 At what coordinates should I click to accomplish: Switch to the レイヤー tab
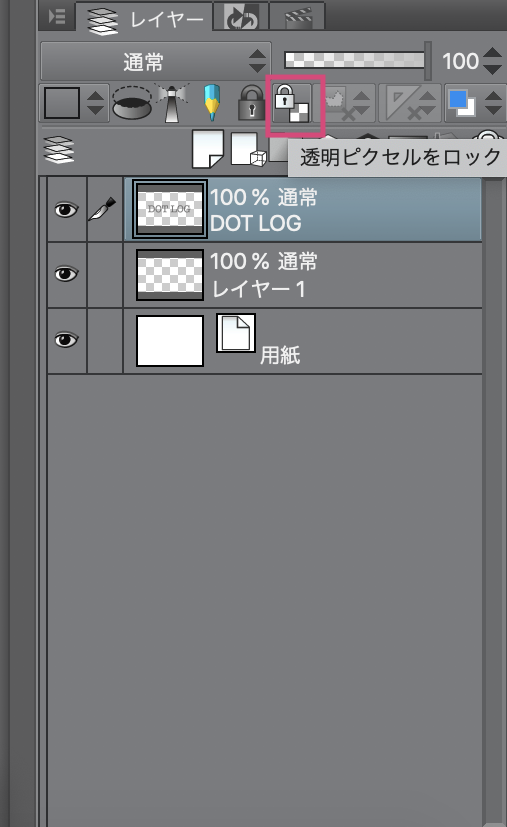click(x=145, y=19)
